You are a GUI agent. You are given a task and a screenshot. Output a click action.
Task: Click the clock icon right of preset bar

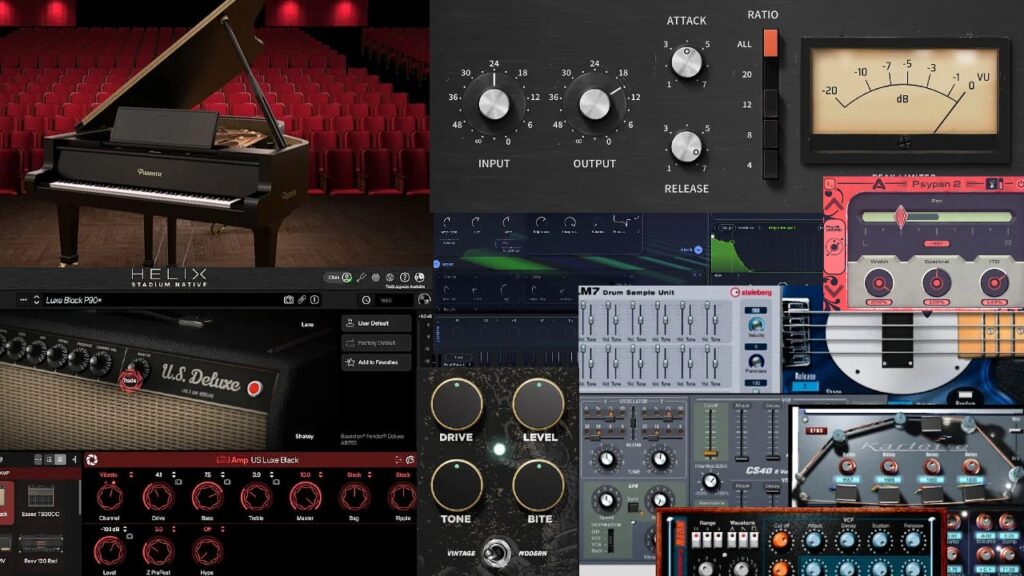(366, 300)
